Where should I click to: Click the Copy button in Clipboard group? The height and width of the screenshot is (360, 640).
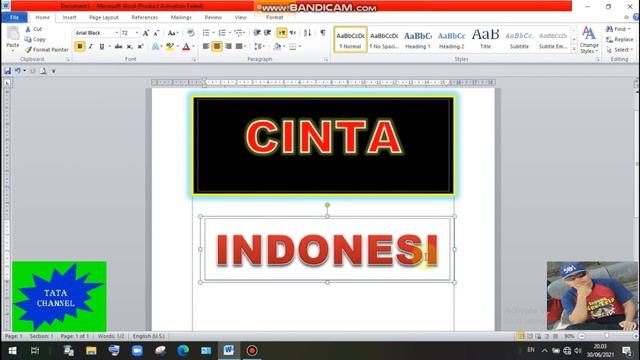pos(35,39)
